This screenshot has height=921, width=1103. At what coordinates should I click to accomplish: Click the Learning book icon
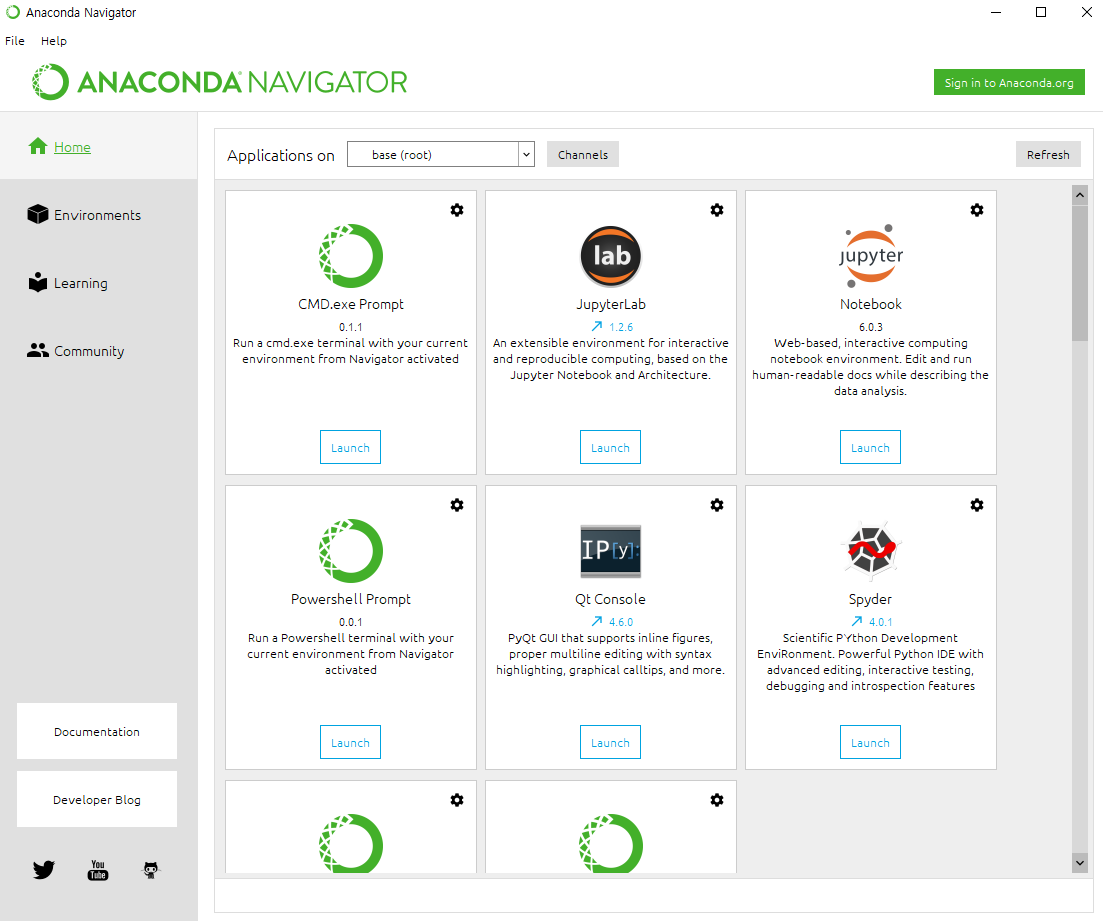pyautogui.click(x=37, y=282)
